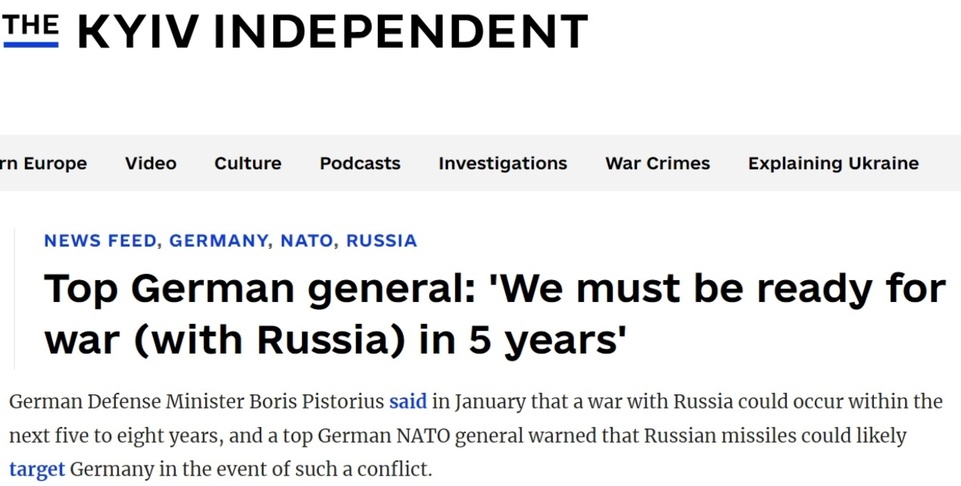Click the name Boris Pistorius in the summary
The width and height of the screenshot is (961, 486).
[x=316, y=402]
